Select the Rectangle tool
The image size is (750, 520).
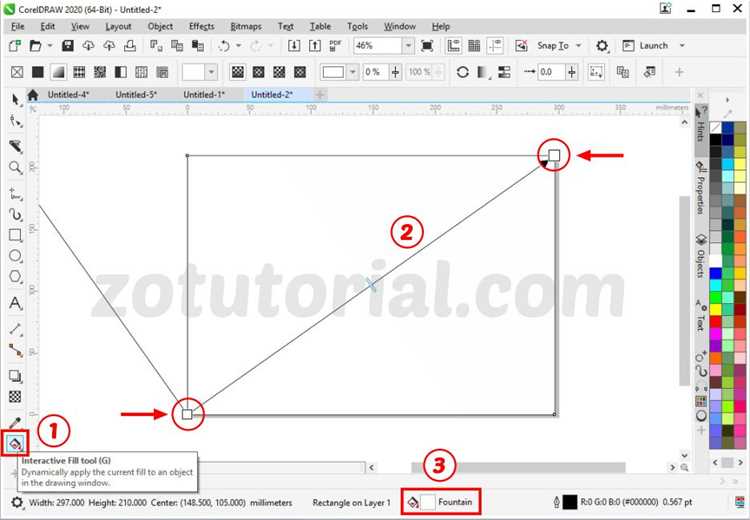click(x=15, y=235)
